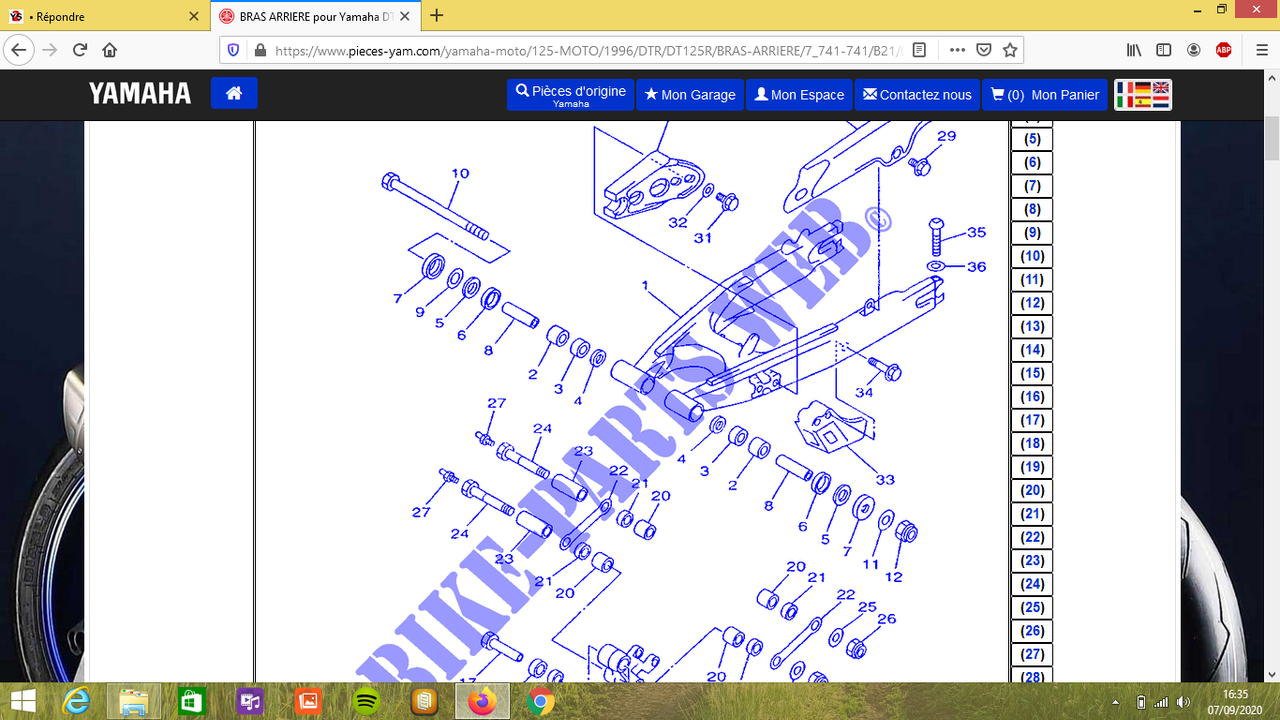Select part reference (9) in list
1280x720 pixels.
[x=1032, y=233]
